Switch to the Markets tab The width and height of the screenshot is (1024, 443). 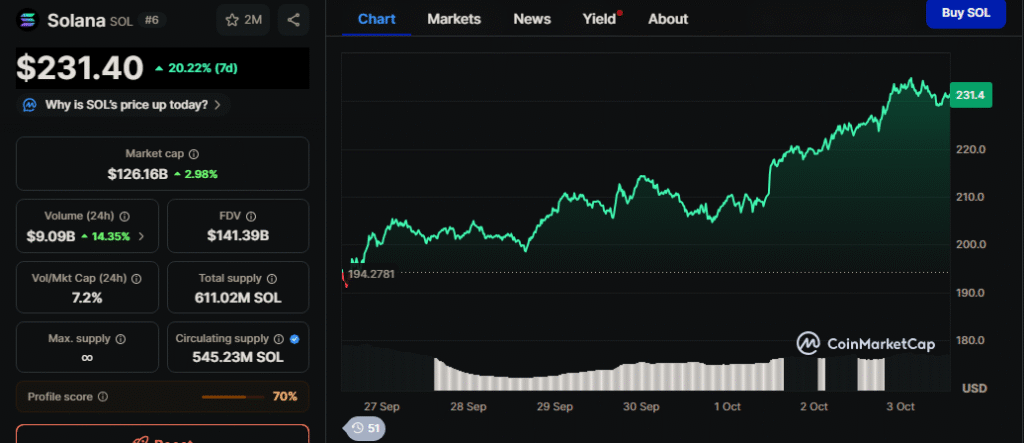click(453, 19)
